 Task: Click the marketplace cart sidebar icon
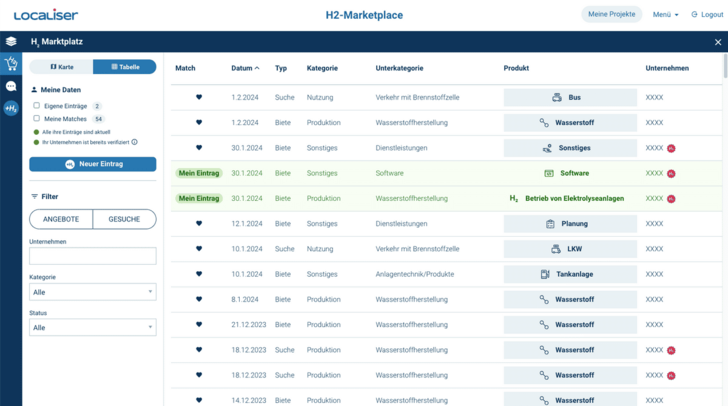coord(11,64)
